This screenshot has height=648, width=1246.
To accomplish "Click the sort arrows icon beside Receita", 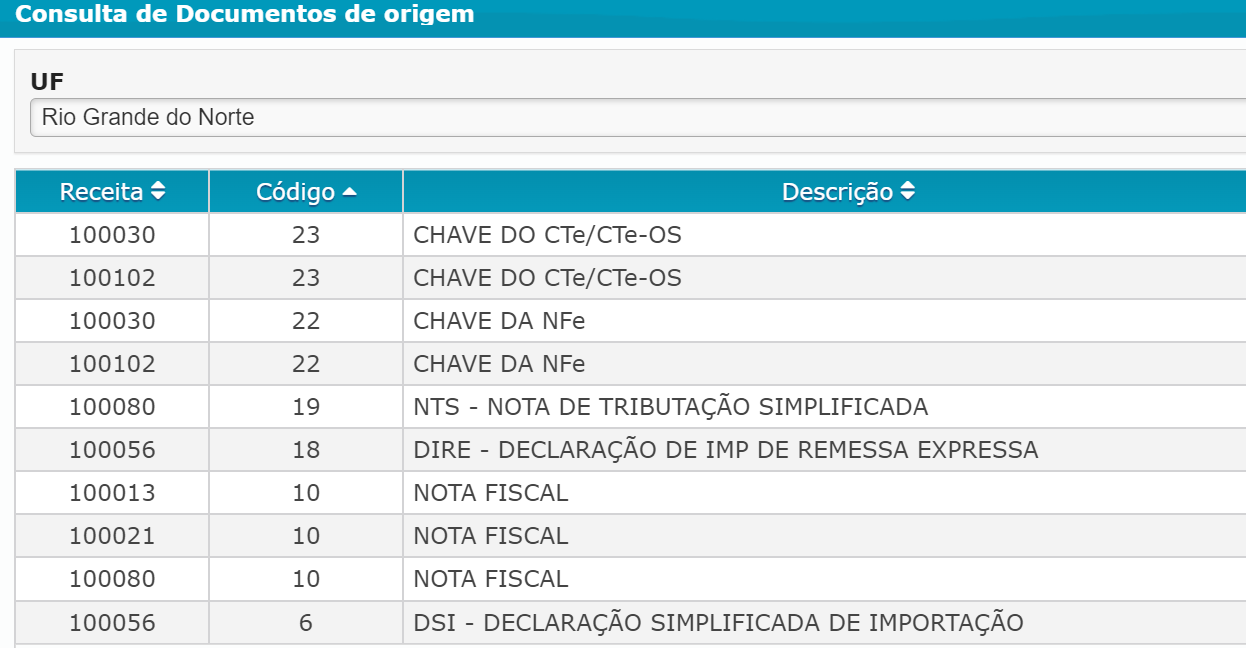I will click(x=158, y=192).
